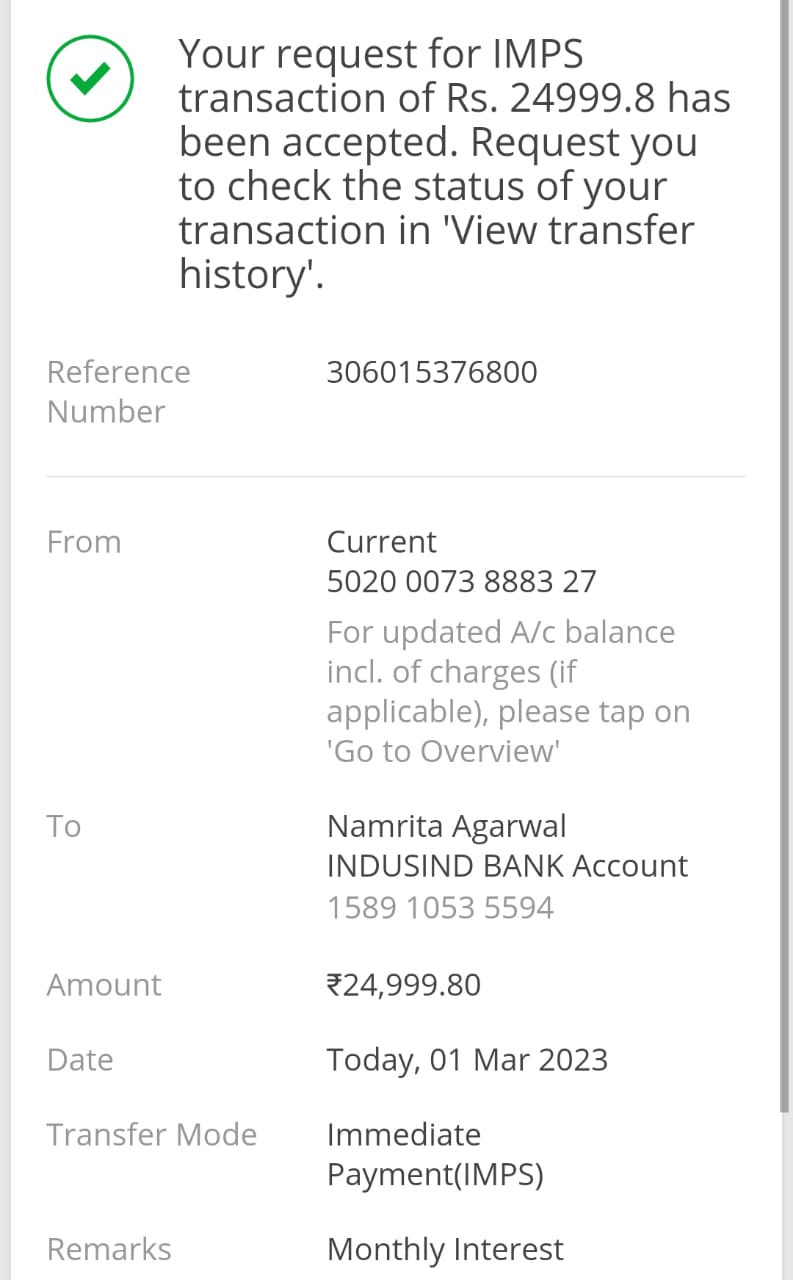Click the Monthly Interest remarks text
793x1280 pixels.
[x=445, y=1249]
